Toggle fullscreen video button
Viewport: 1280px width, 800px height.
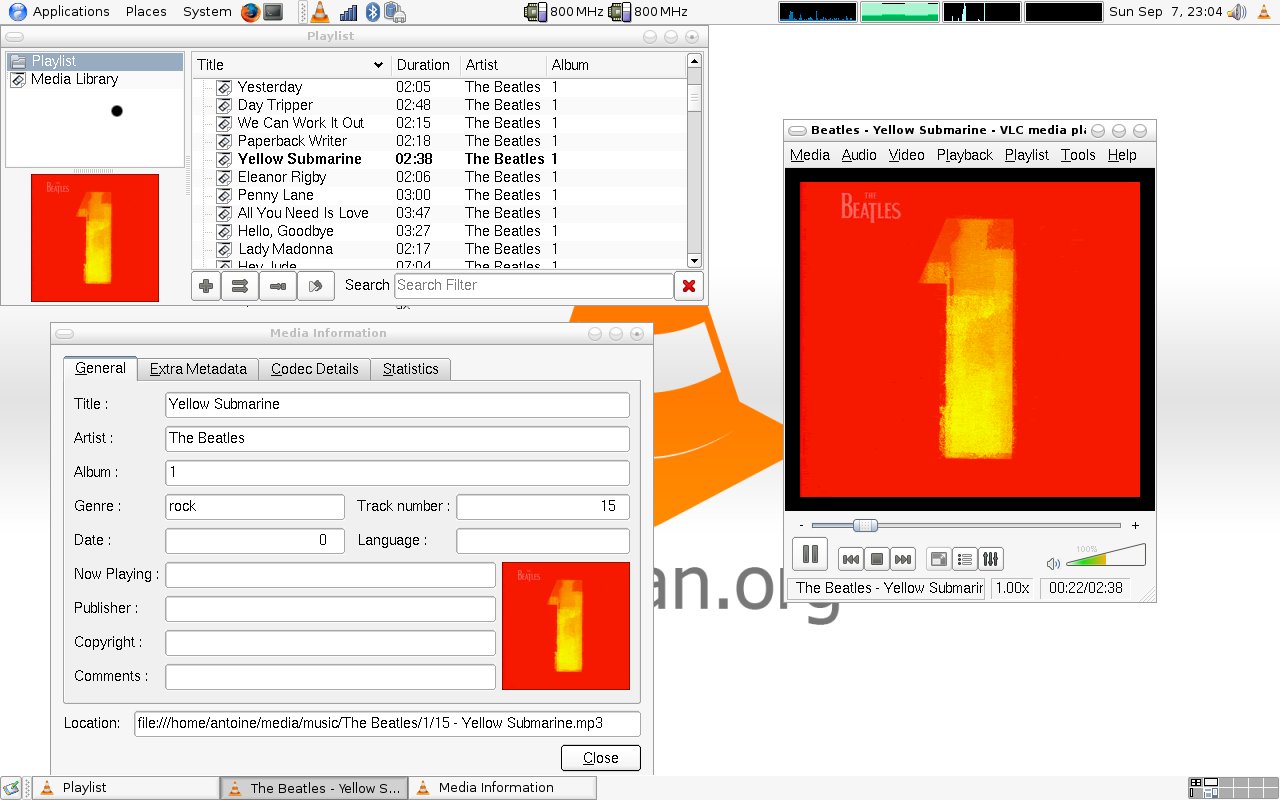[x=938, y=560]
